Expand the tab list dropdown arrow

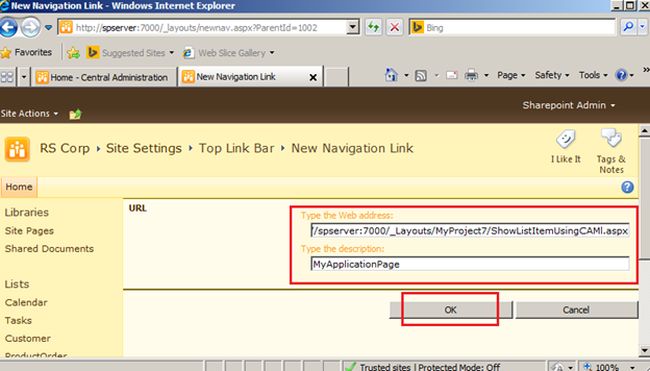click(x=24, y=77)
